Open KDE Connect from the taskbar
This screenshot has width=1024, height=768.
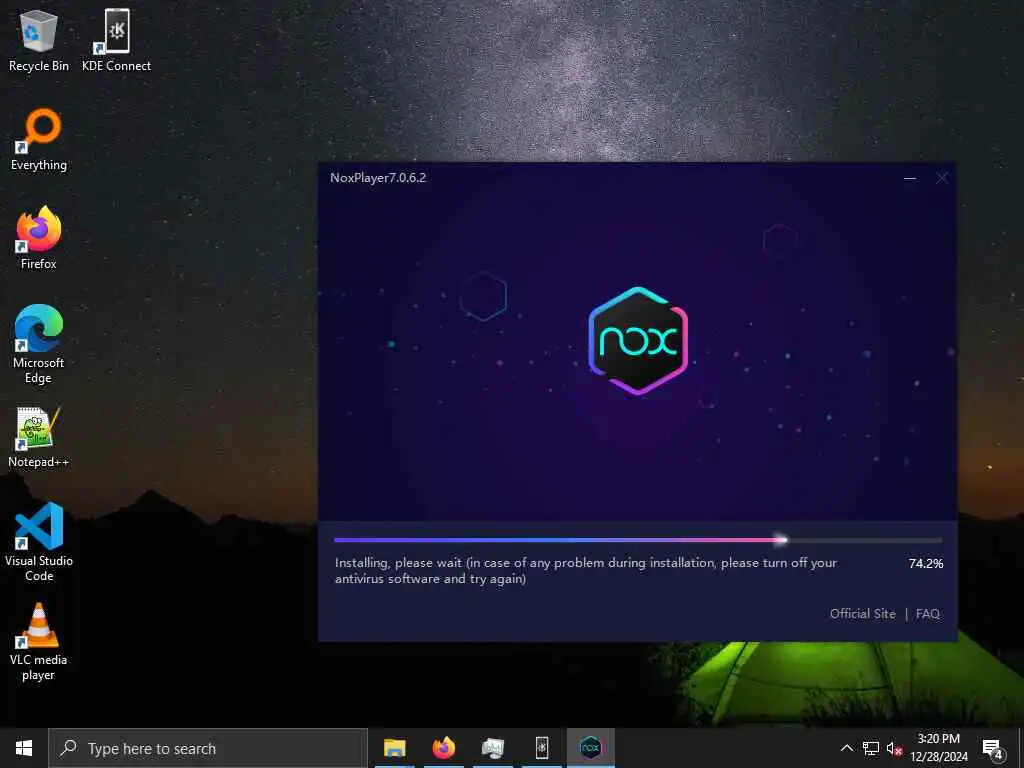point(542,748)
